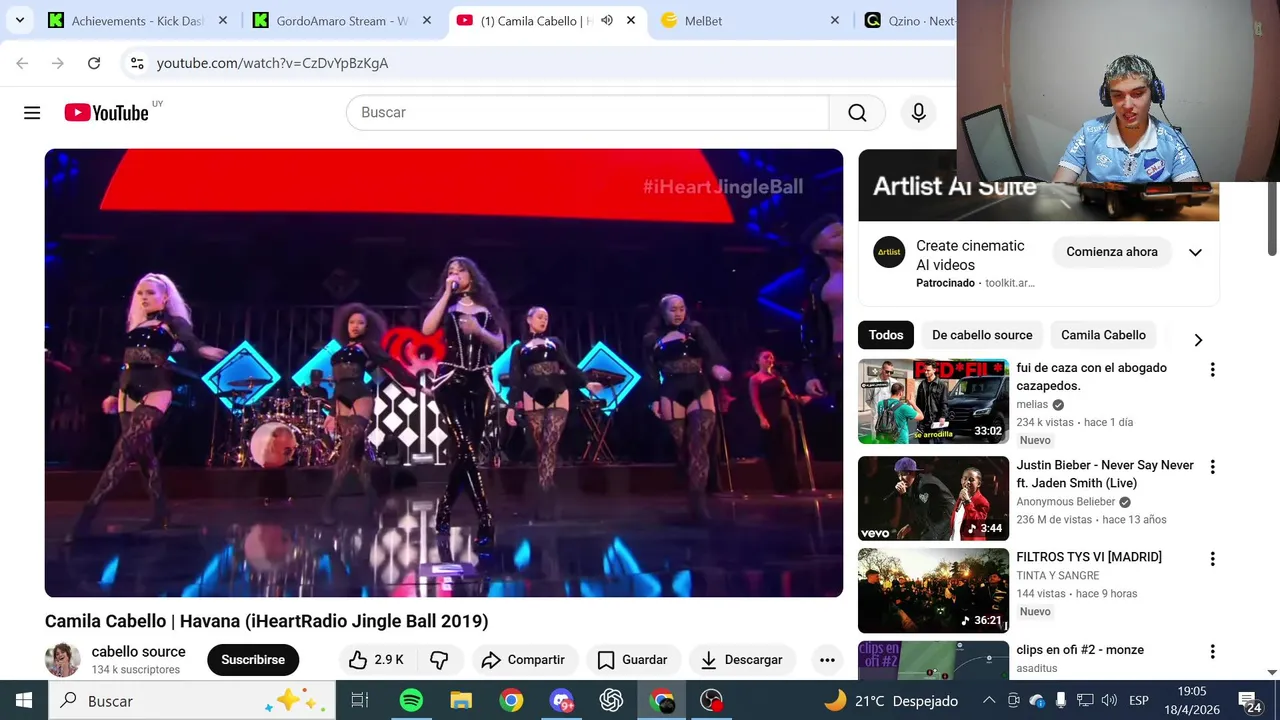This screenshot has height=720, width=1280.
Task: Switch to the MelBet tab
Action: click(750, 20)
